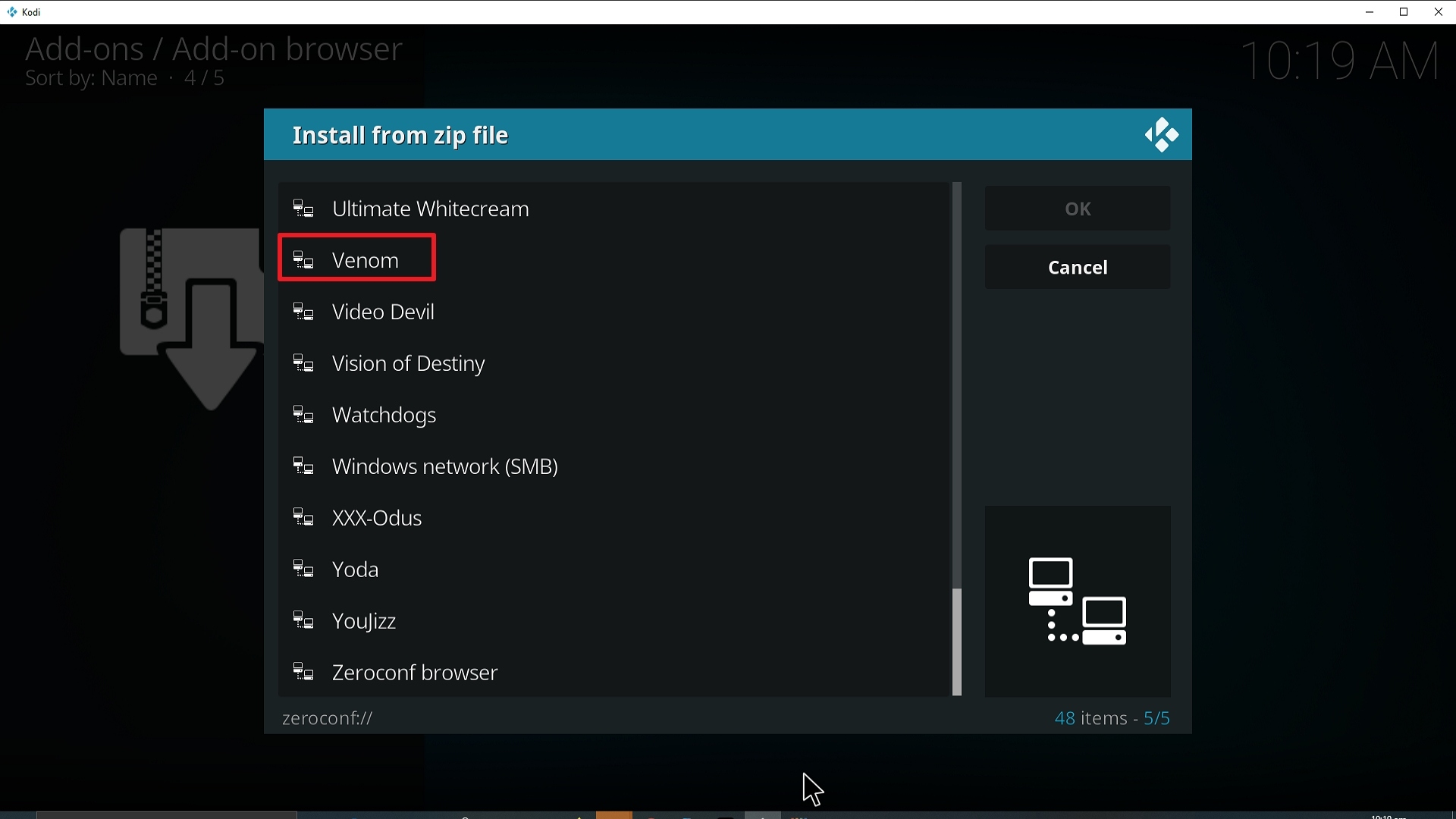Click the network icon beside XXX-Odus

click(x=304, y=519)
